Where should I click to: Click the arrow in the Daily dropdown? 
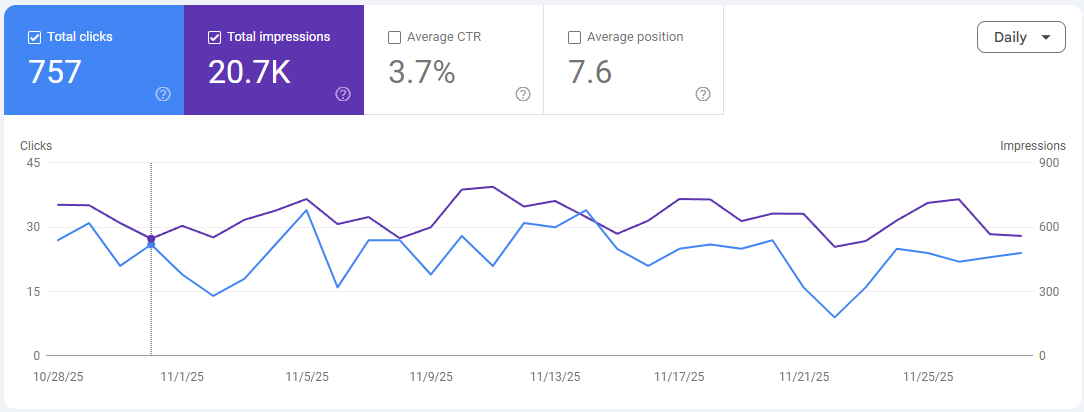point(1045,38)
